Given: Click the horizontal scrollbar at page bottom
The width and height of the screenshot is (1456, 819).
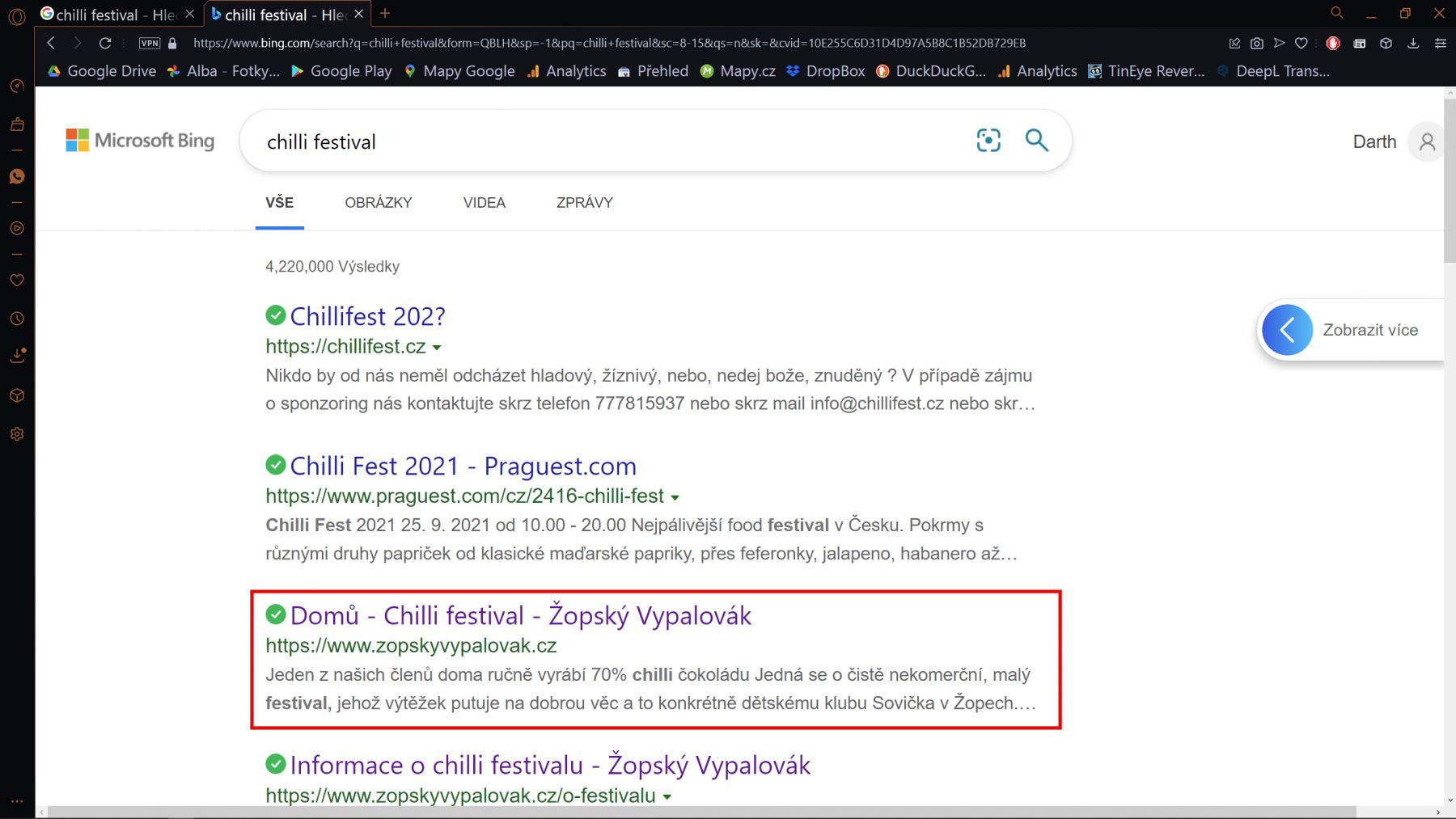Looking at the screenshot, I should click(696, 812).
